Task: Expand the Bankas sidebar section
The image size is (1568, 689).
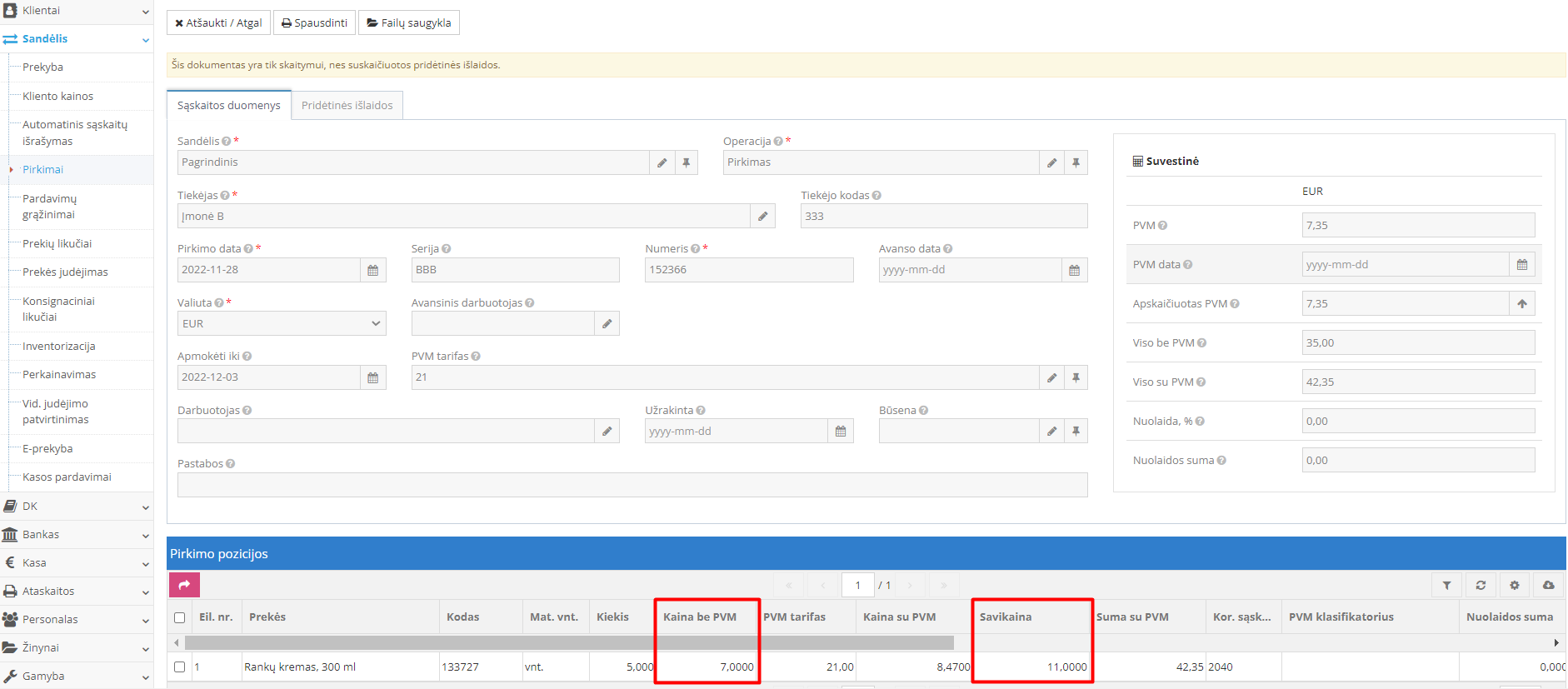Action: tap(75, 535)
